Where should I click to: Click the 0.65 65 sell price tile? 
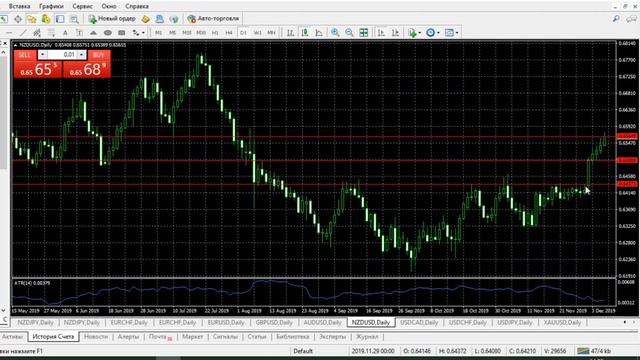[x=38, y=69]
